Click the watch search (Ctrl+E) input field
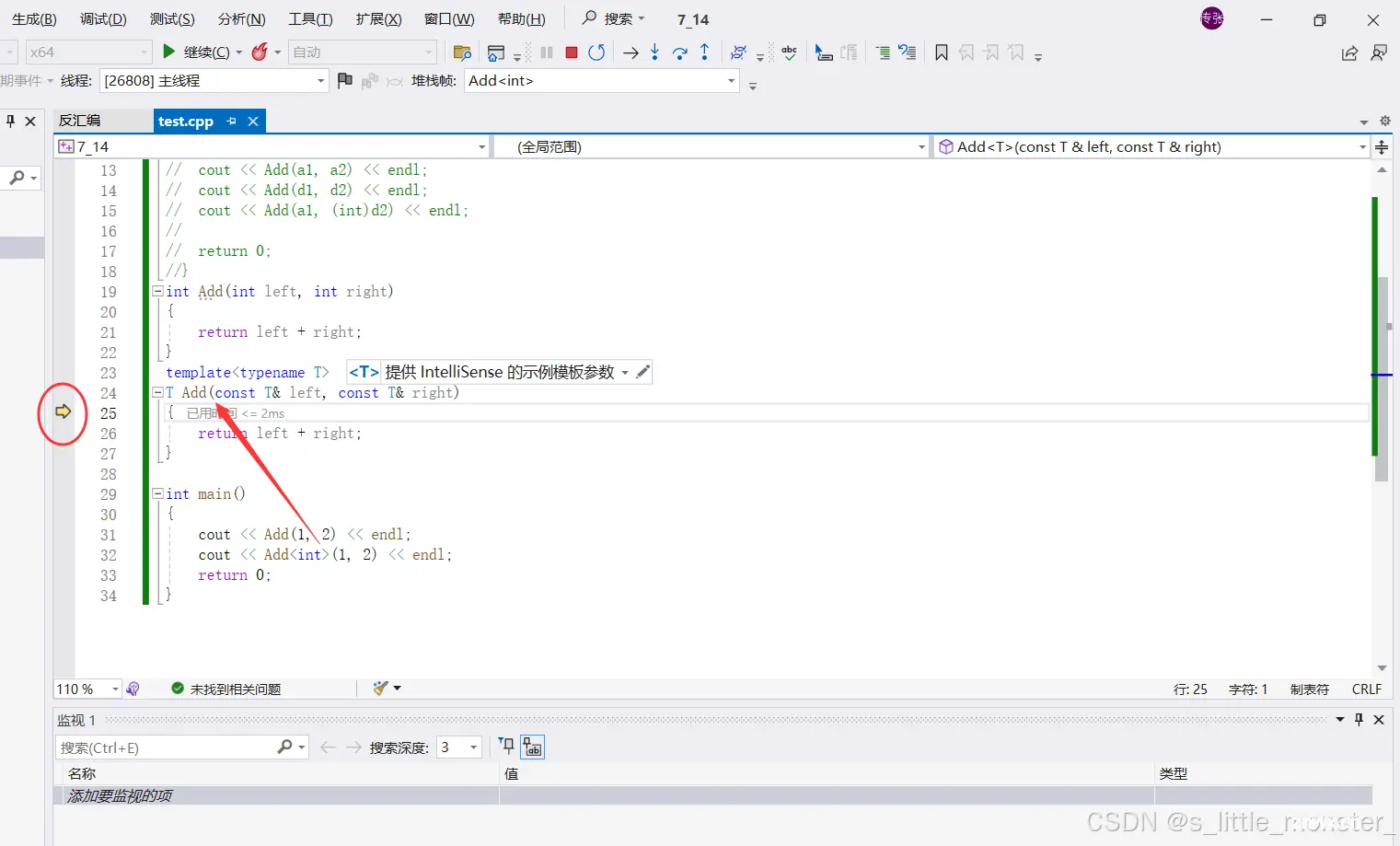 pyautogui.click(x=168, y=747)
